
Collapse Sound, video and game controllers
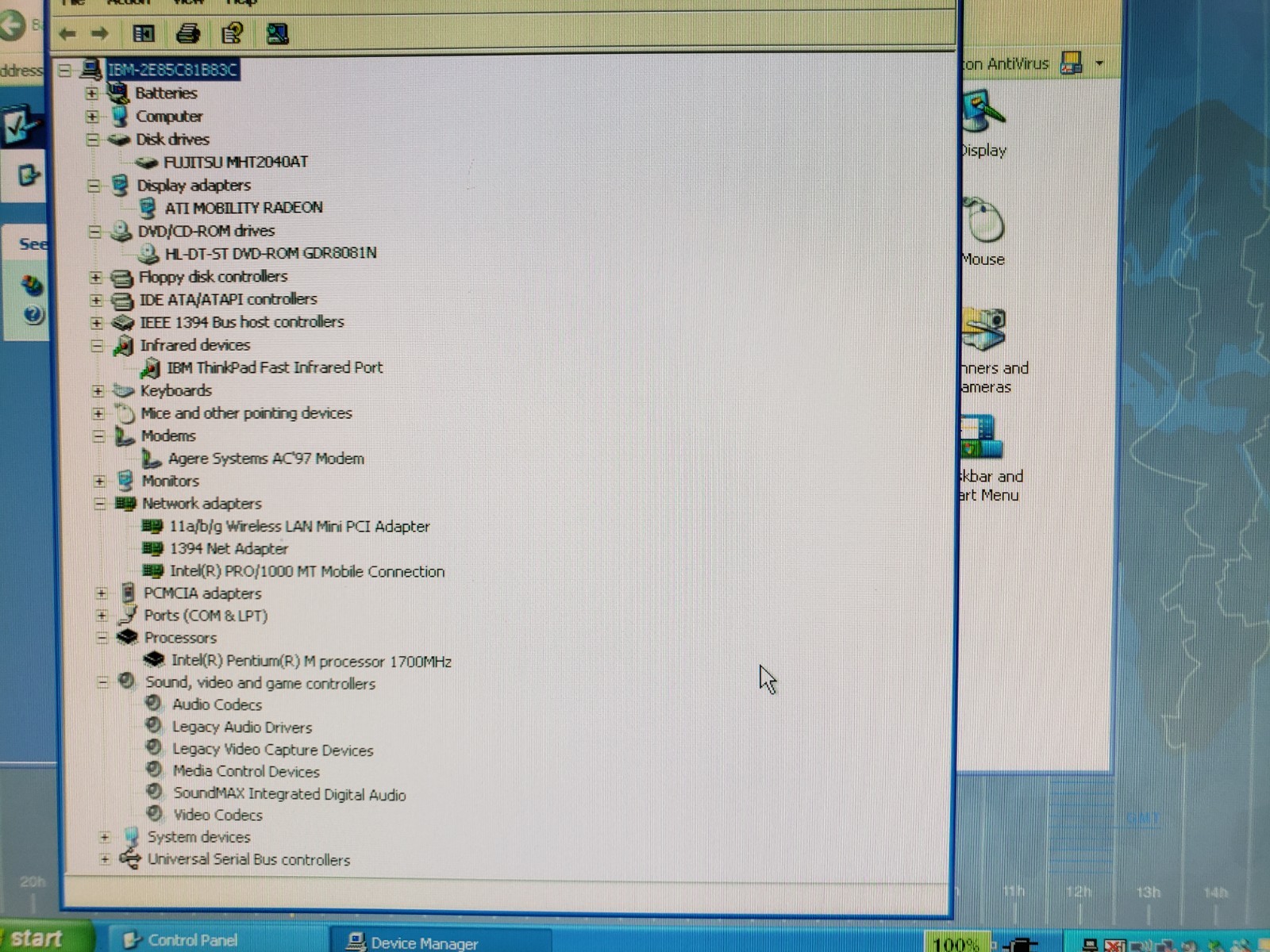point(102,682)
